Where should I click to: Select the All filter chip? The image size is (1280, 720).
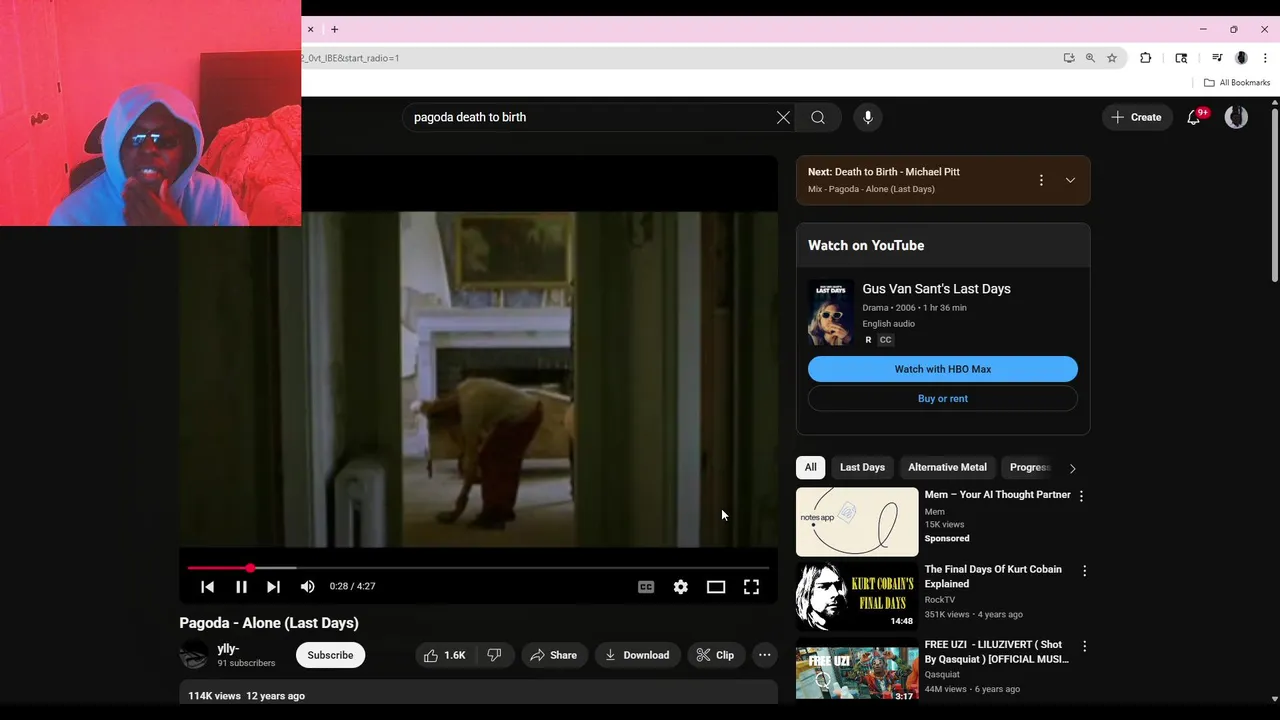pos(811,467)
